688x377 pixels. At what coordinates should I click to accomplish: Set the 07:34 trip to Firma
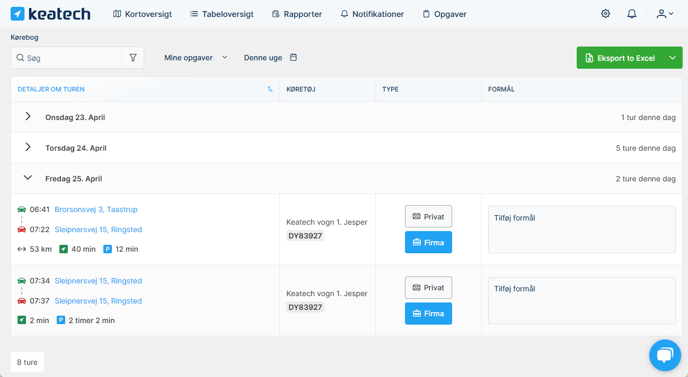pos(428,313)
